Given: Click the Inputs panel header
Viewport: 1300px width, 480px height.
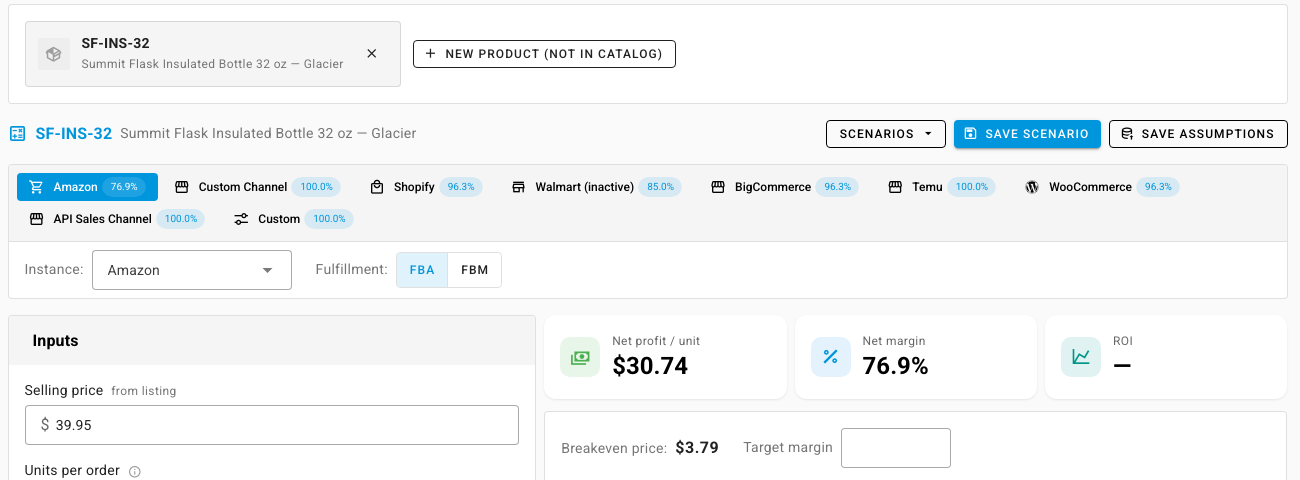Looking at the screenshot, I should [272, 341].
